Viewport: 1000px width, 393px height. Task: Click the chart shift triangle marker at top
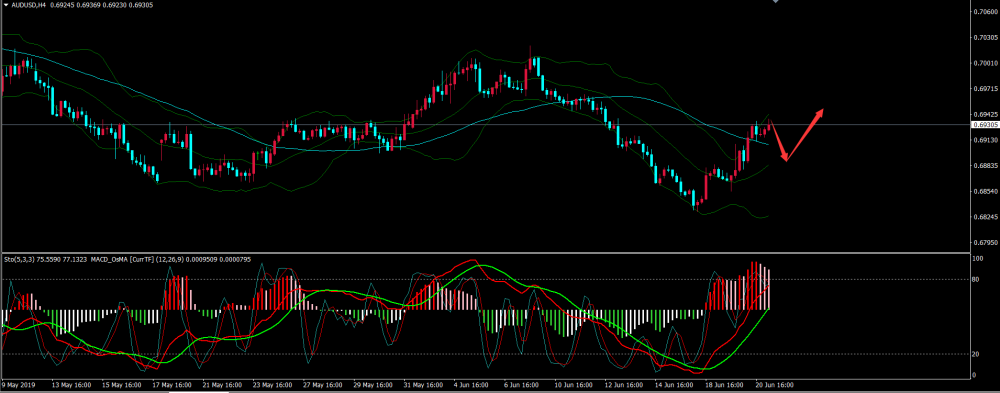pos(776,2)
